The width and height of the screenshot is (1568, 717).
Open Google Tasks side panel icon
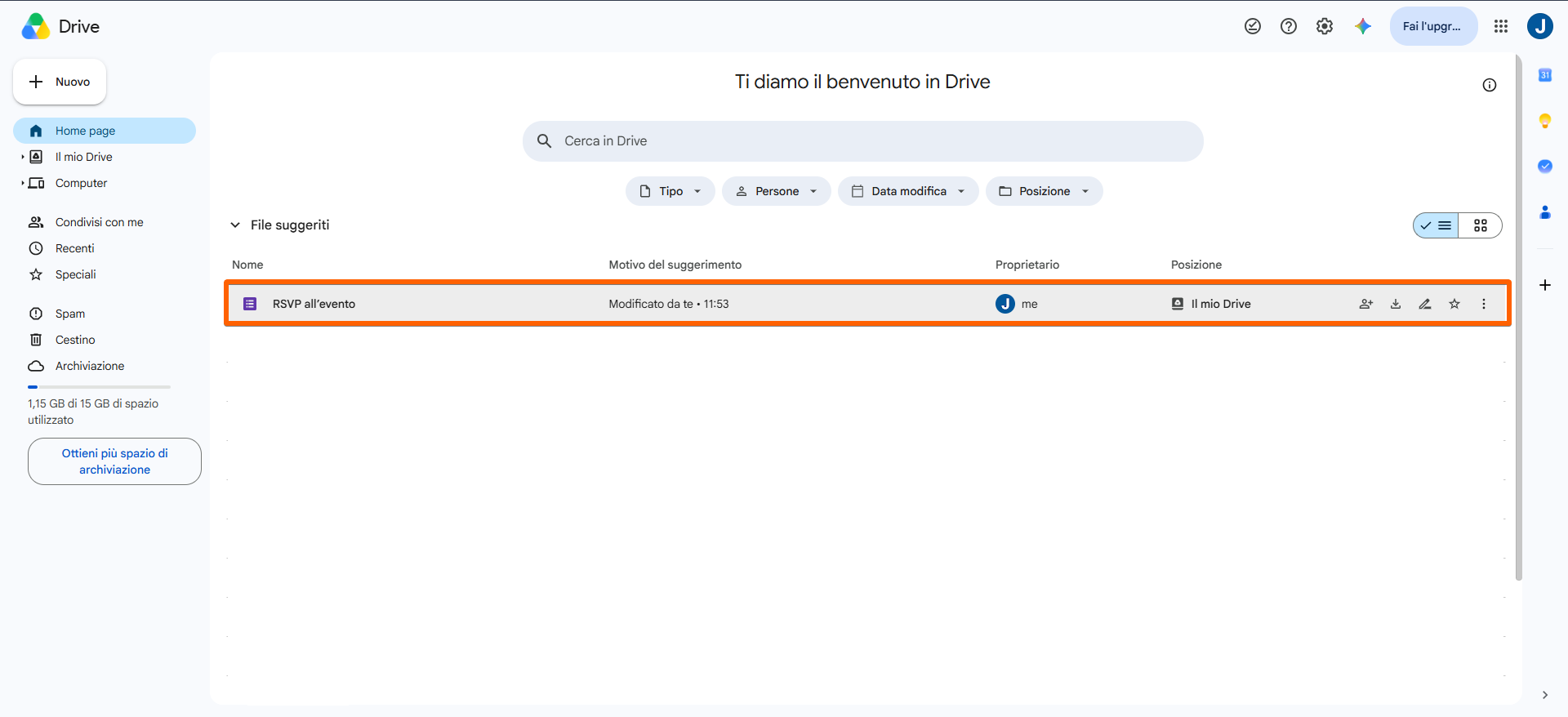[1545, 166]
